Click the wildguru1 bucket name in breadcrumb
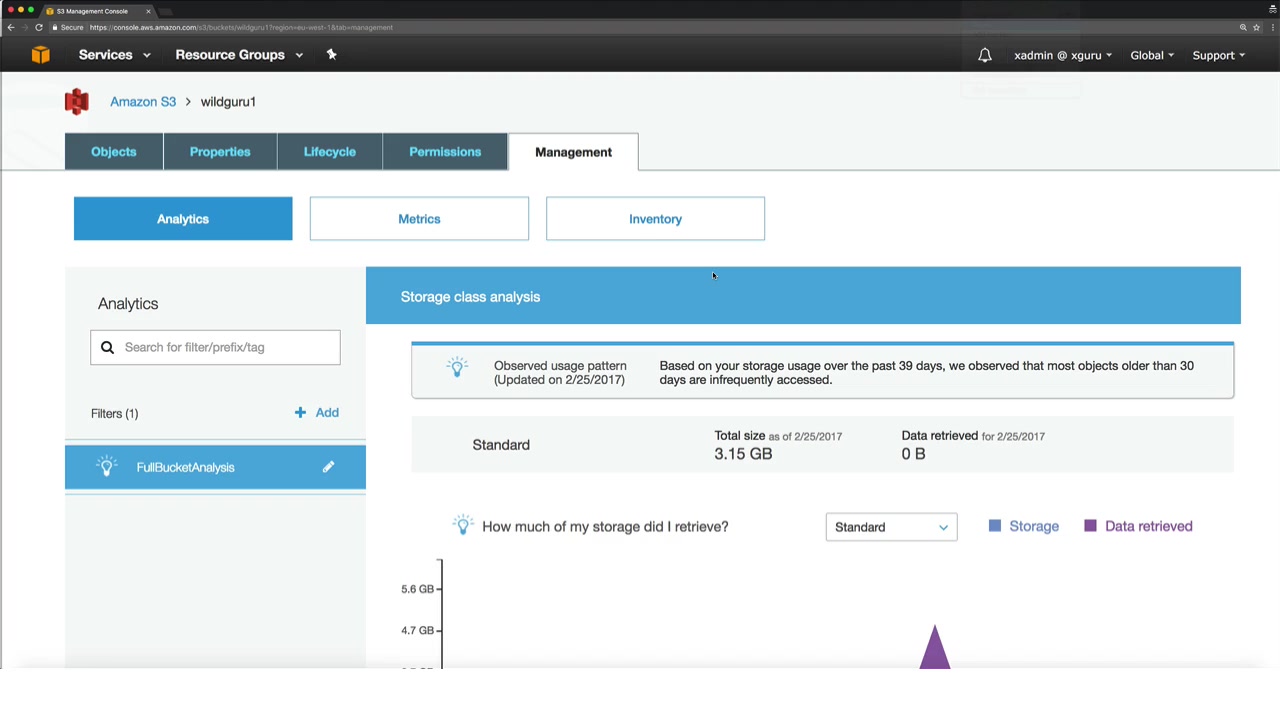Screen dimensions: 1280x720 pos(228,102)
